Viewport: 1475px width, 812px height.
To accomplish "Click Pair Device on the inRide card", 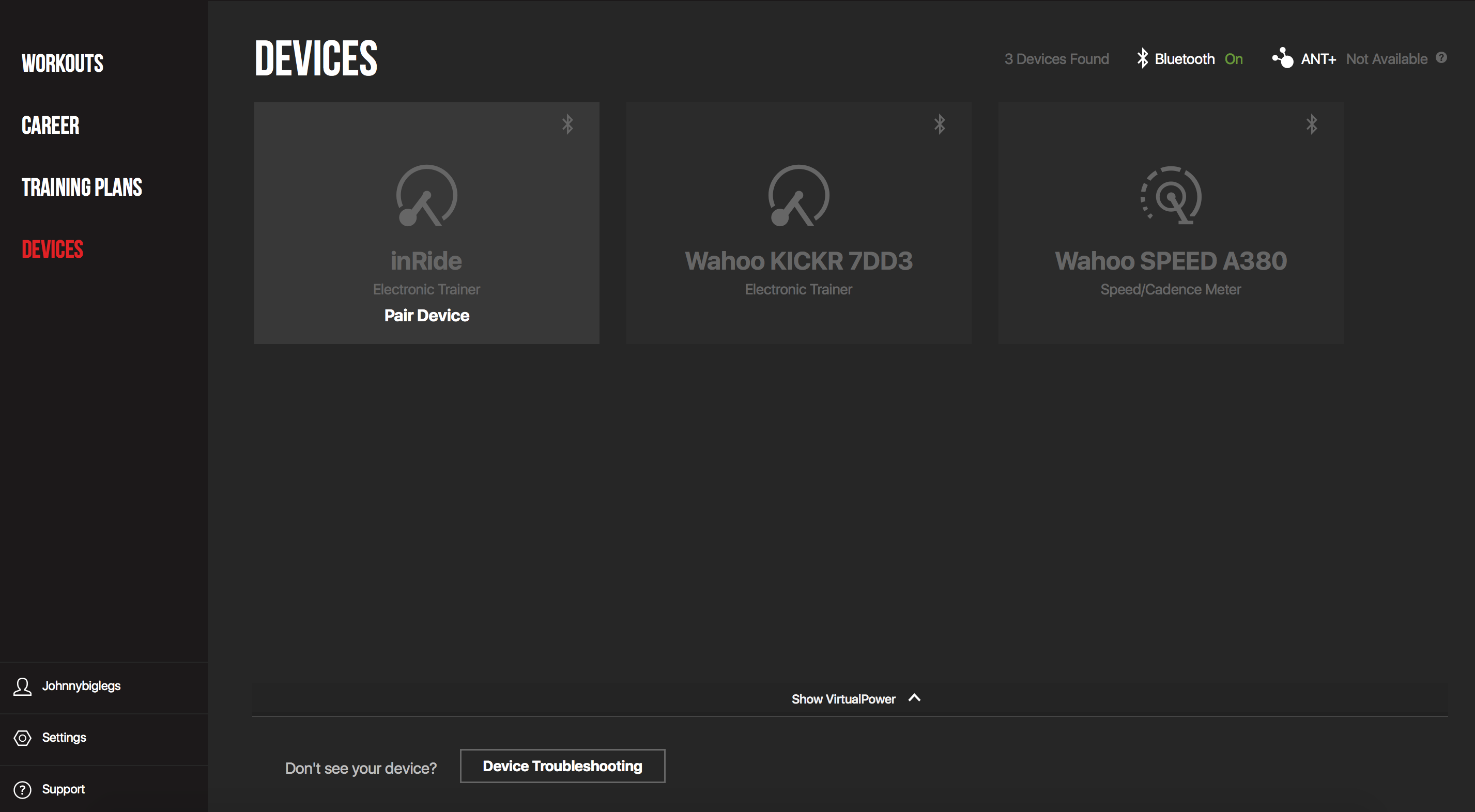I will pyautogui.click(x=426, y=315).
